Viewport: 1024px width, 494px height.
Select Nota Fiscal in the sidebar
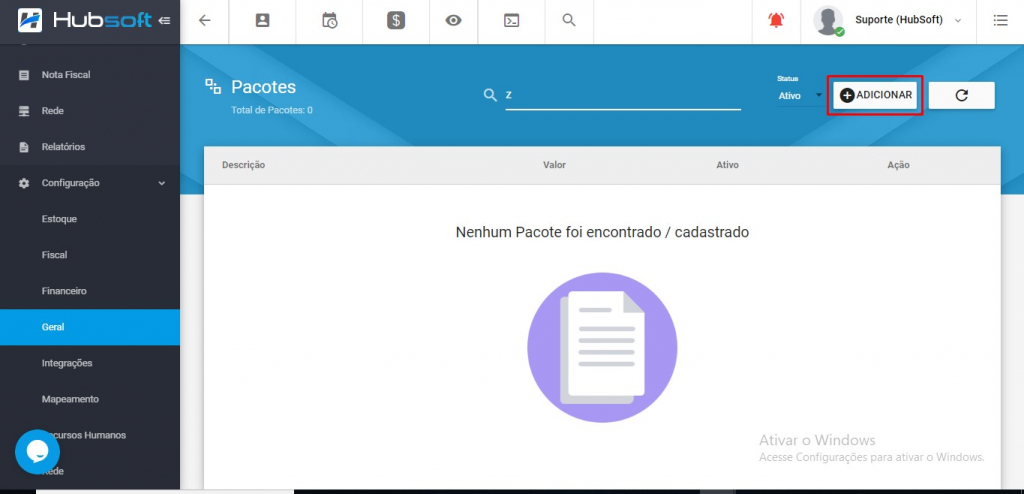[66, 75]
